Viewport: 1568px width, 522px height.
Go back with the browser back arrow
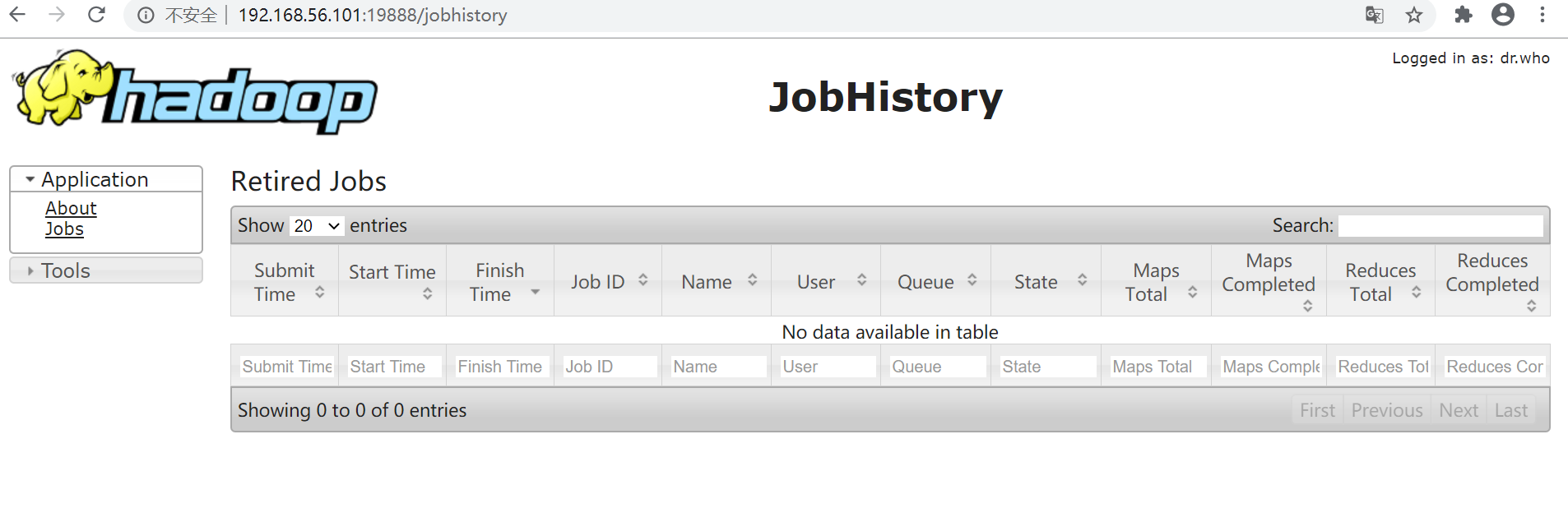point(17,15)
